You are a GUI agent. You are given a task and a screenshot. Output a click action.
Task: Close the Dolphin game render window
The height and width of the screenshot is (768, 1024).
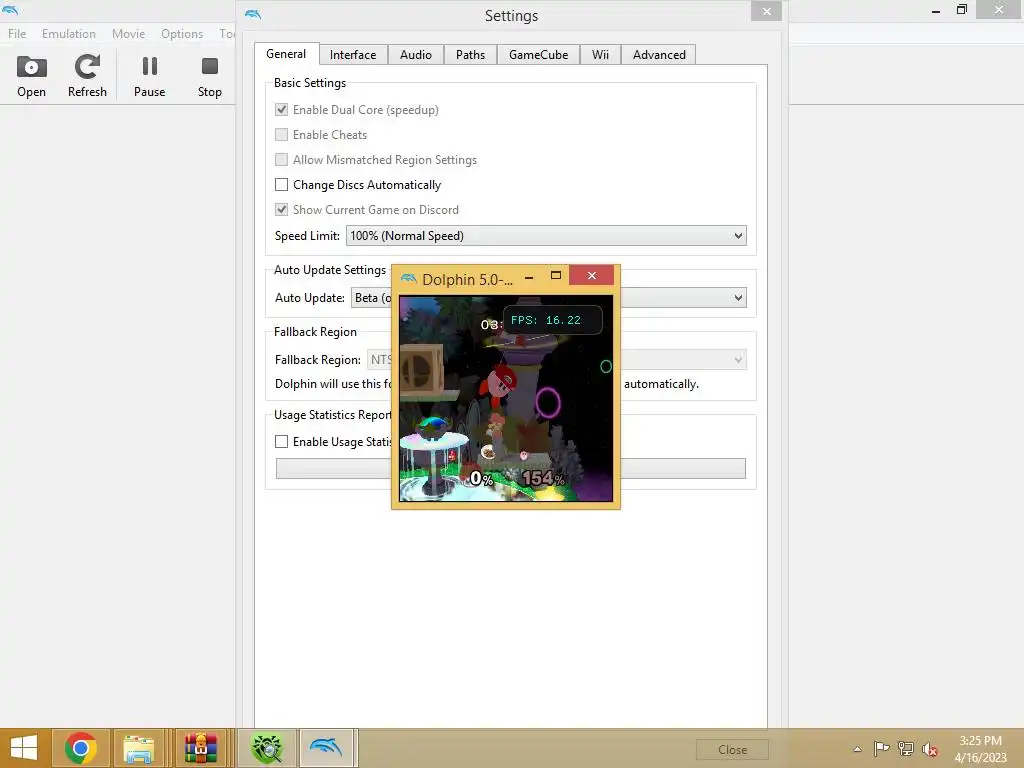(592, 275)
